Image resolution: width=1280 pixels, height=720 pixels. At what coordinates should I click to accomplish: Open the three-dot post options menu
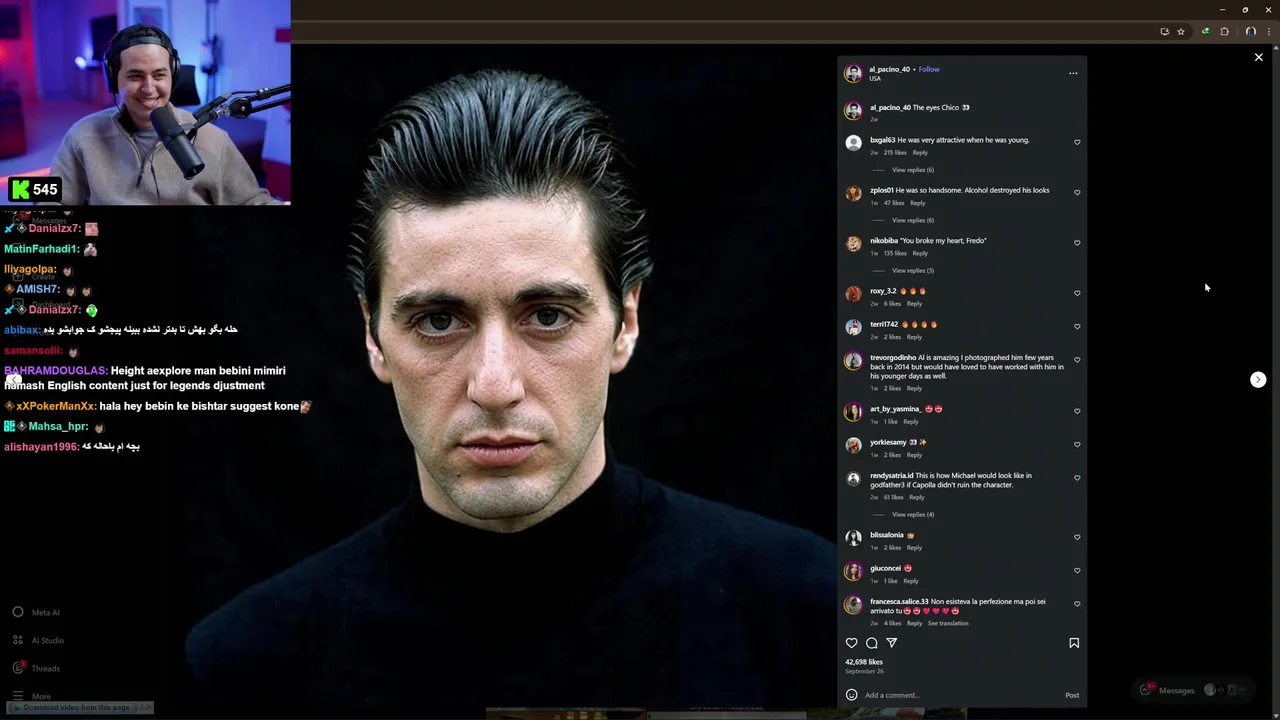point(1073,73)
